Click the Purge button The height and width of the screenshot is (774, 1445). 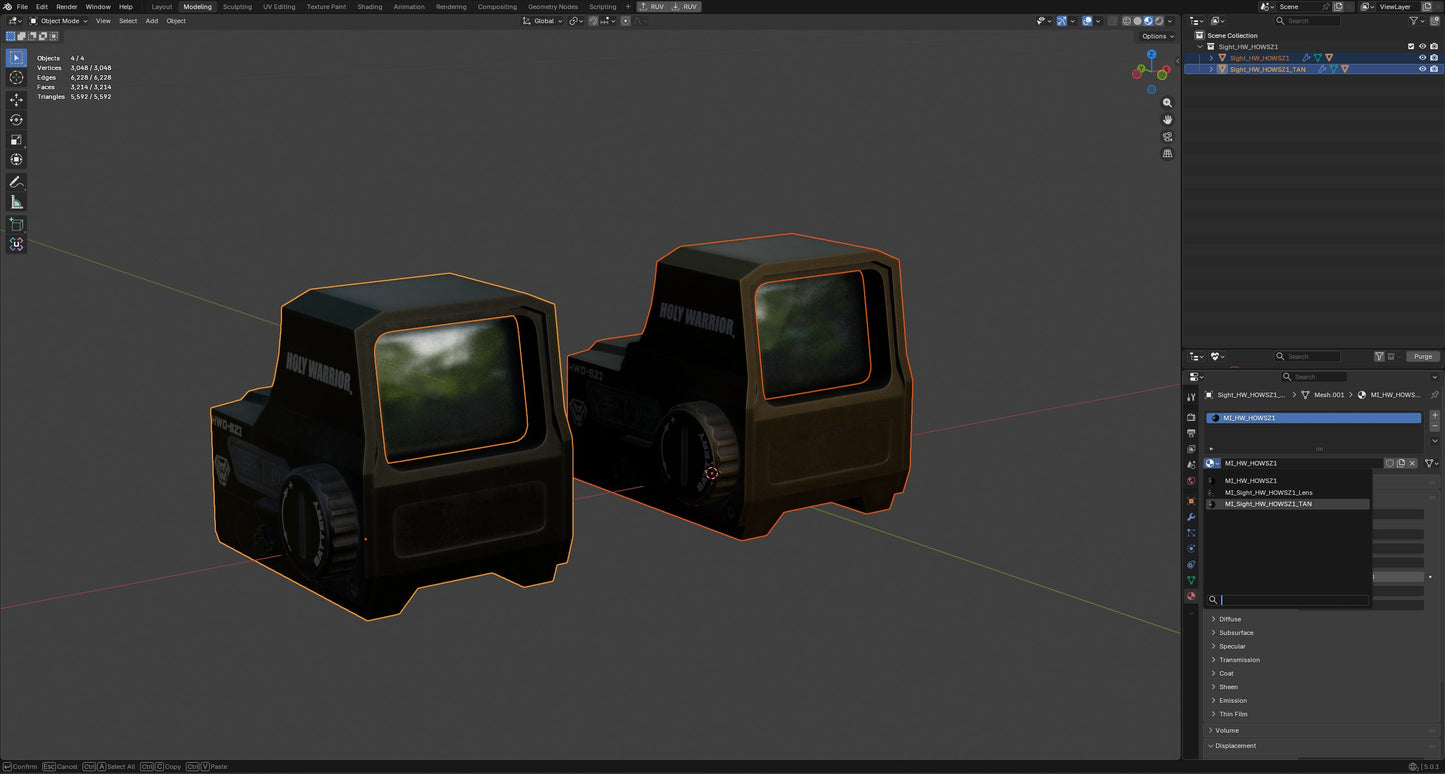tap(1423, 357)
